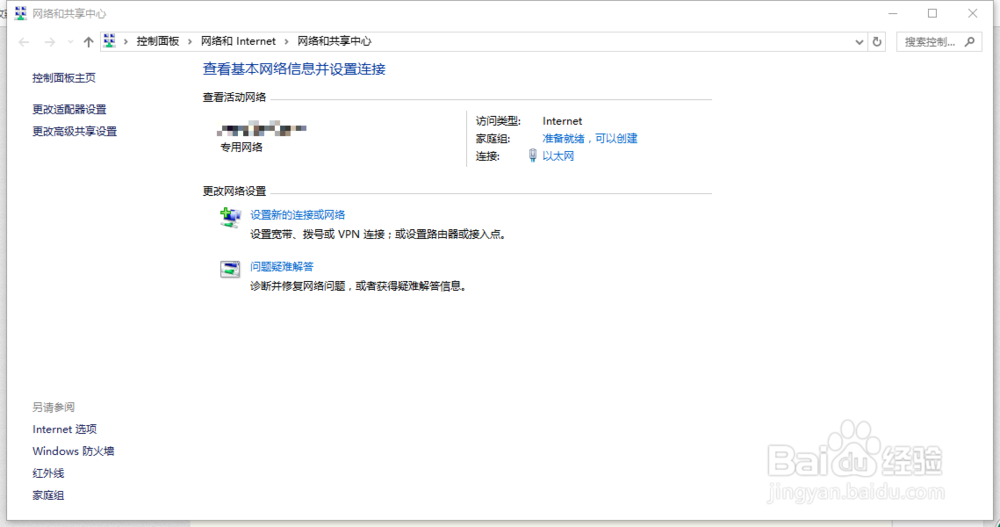Click the 准备就绪，可以创建 homegroup link

[x=590, y=138]
